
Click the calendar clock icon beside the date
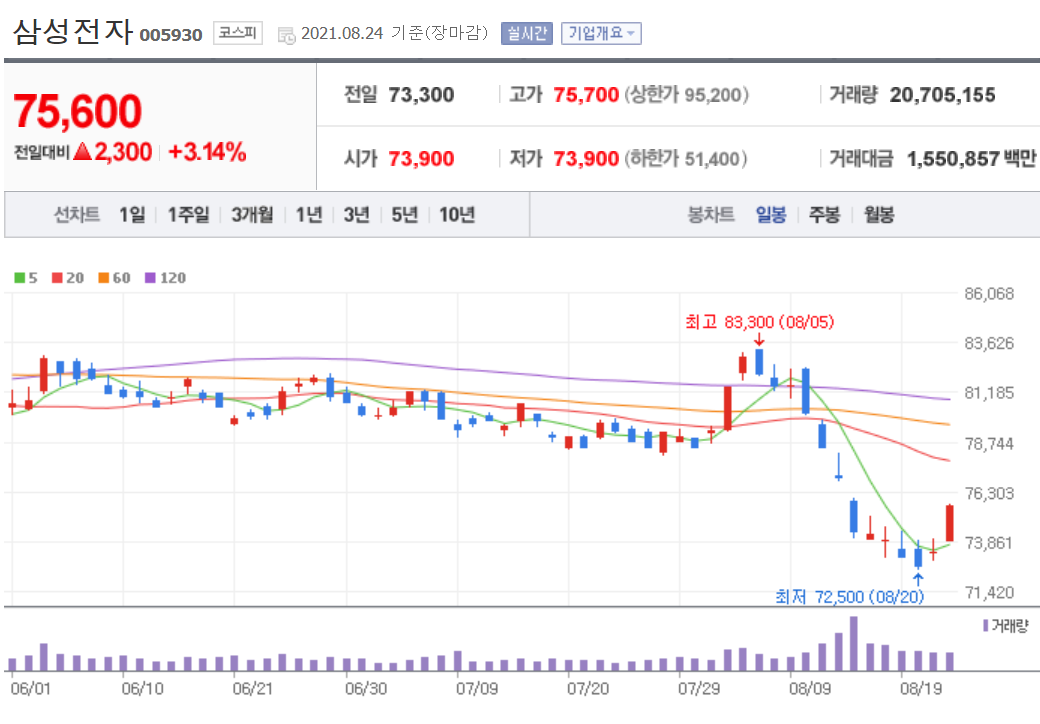click(287, 35)
